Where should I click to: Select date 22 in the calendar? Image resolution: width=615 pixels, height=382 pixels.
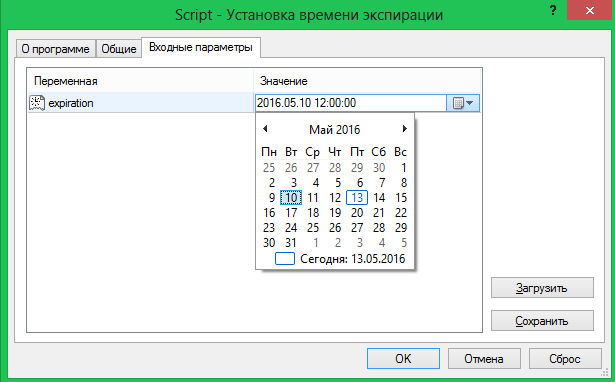(400, 213)
